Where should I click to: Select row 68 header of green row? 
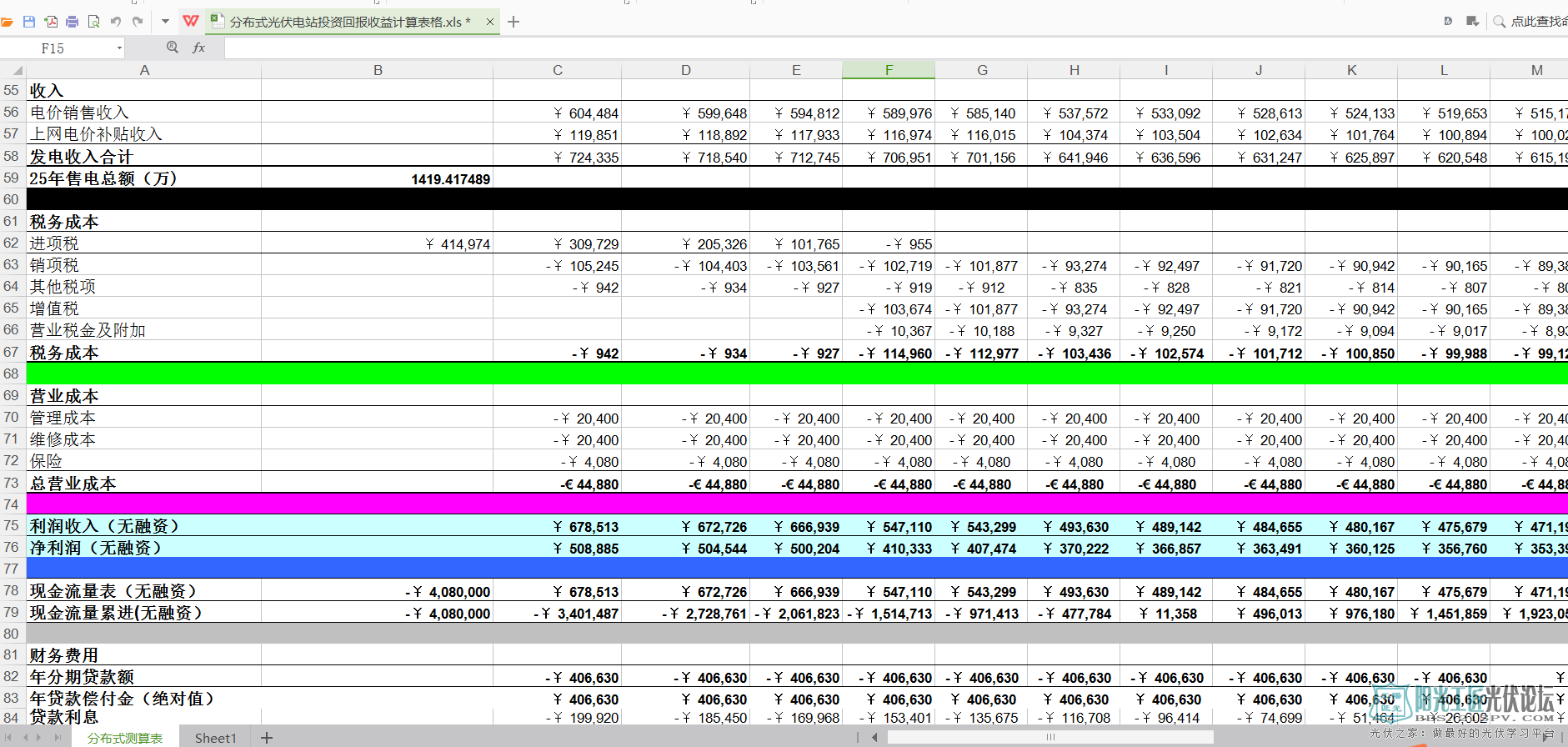pyautogui.click(x=13, y=373)
